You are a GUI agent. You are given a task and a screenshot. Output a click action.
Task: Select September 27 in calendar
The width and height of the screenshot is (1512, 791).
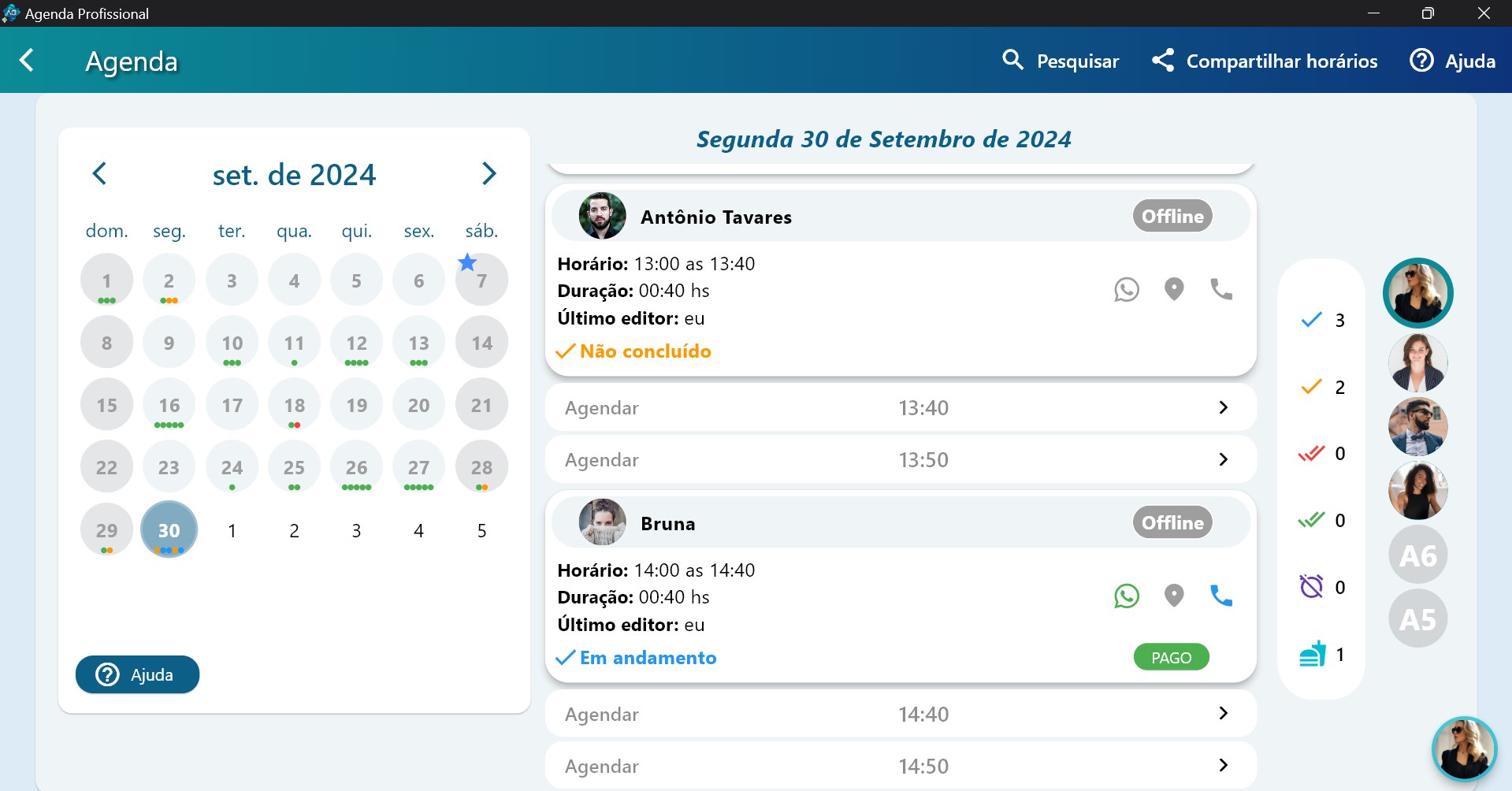pyautogui.click(x=418, y=467)
